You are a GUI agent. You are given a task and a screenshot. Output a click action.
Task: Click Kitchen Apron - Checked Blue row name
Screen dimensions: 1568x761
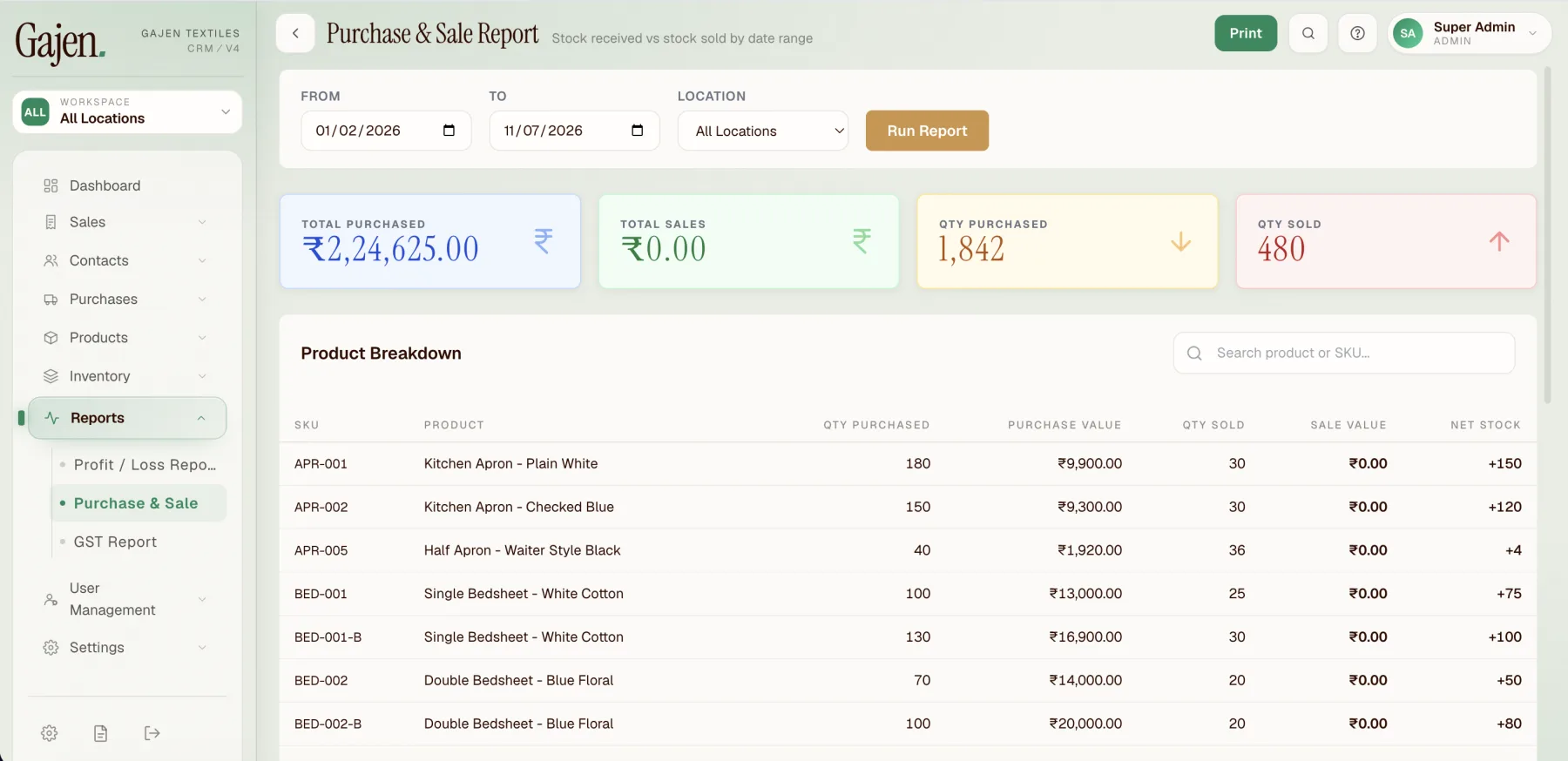519,507
